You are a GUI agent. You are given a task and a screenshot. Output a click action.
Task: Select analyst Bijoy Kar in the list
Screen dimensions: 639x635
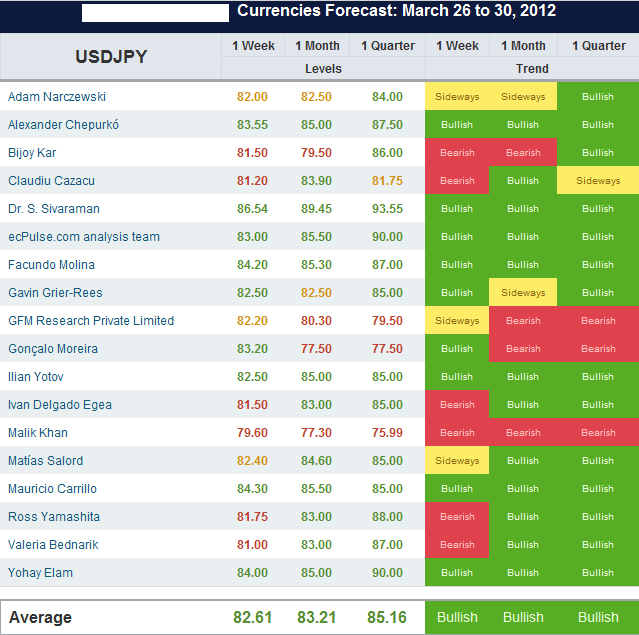click(x=32, y=153)
